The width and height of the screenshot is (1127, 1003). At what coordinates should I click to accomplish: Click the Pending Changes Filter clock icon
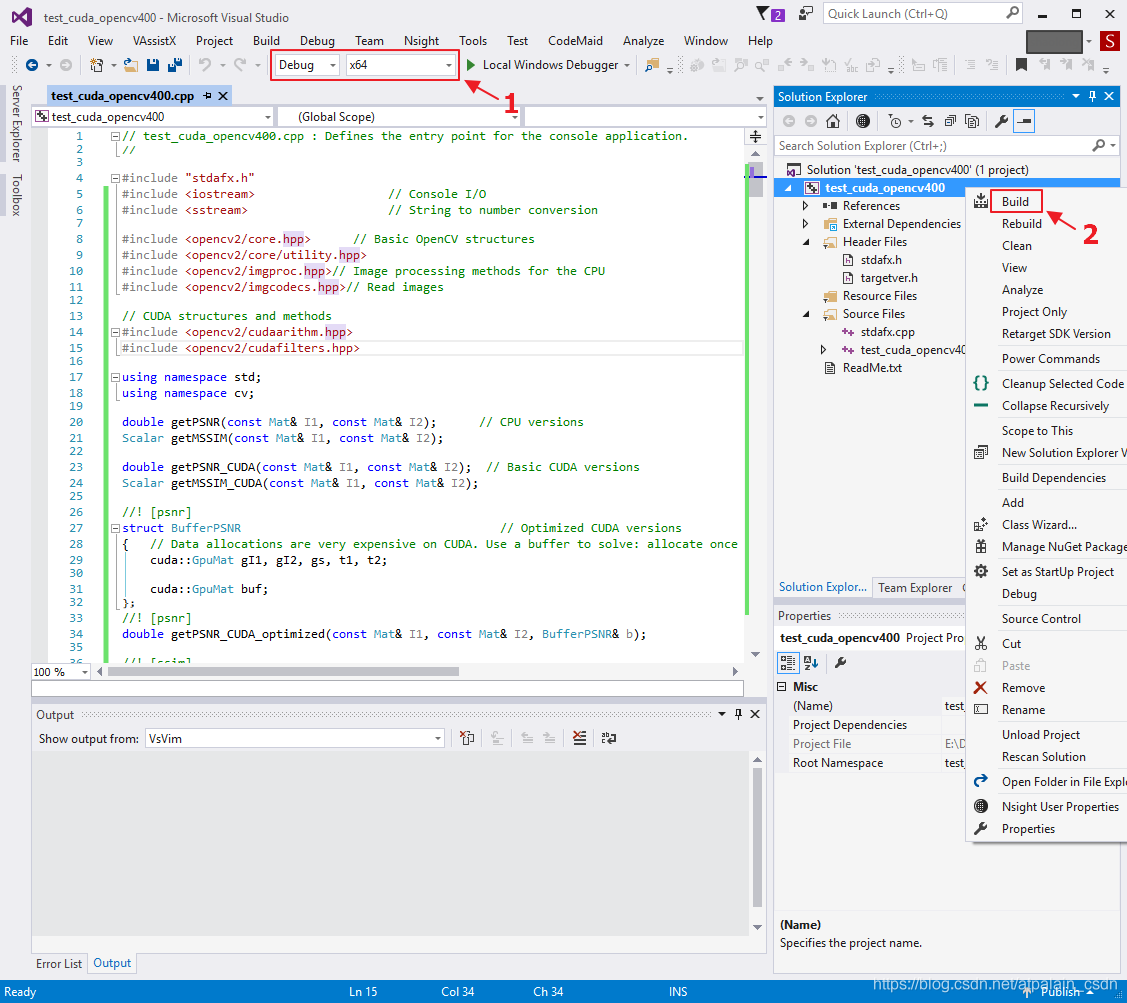tap(895, 122)
